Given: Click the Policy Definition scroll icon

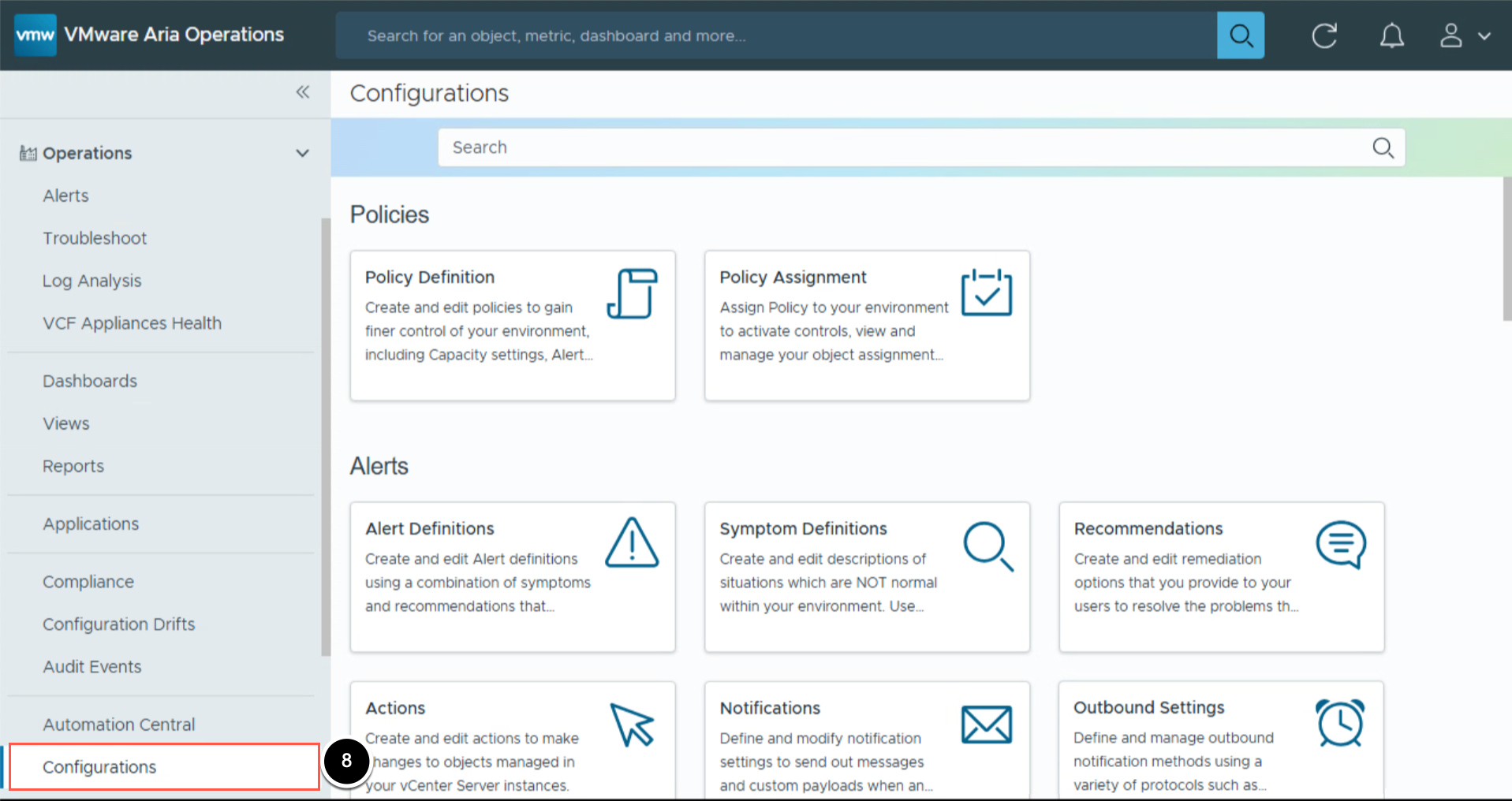Looking at the screenshot, I should point(632,293).
